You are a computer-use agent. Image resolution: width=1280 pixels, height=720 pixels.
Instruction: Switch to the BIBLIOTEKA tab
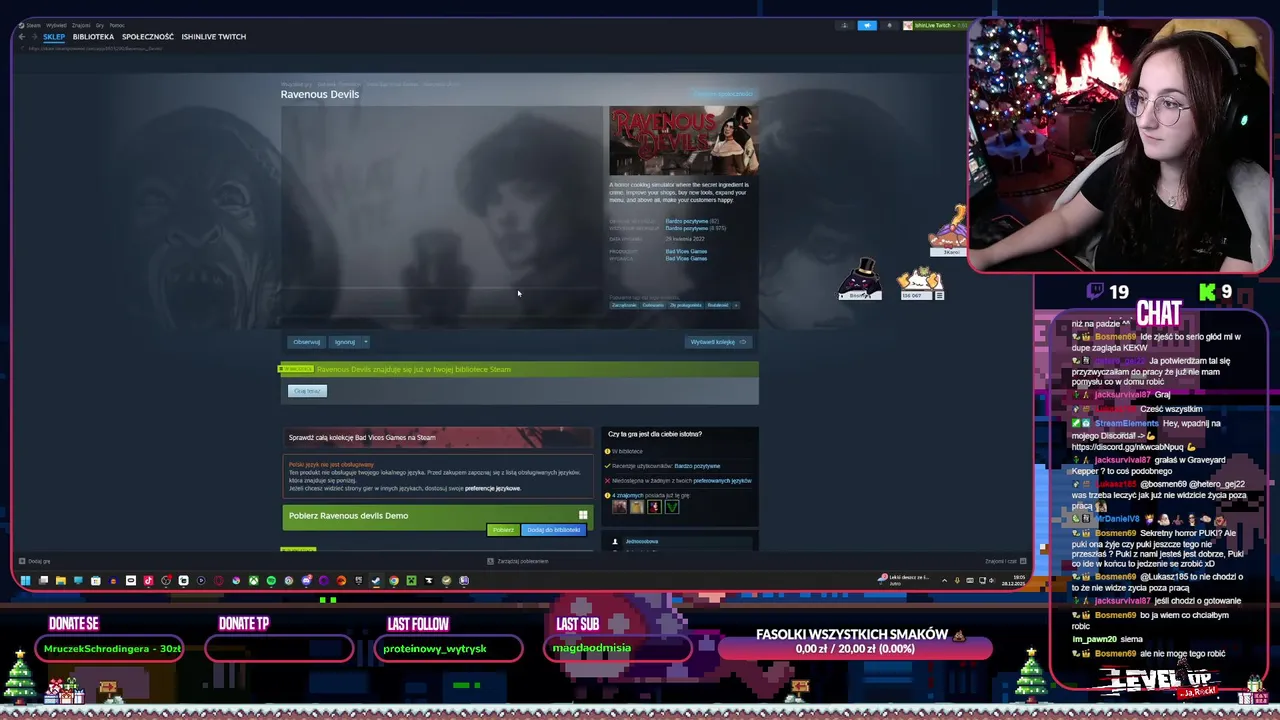(93, 37)
